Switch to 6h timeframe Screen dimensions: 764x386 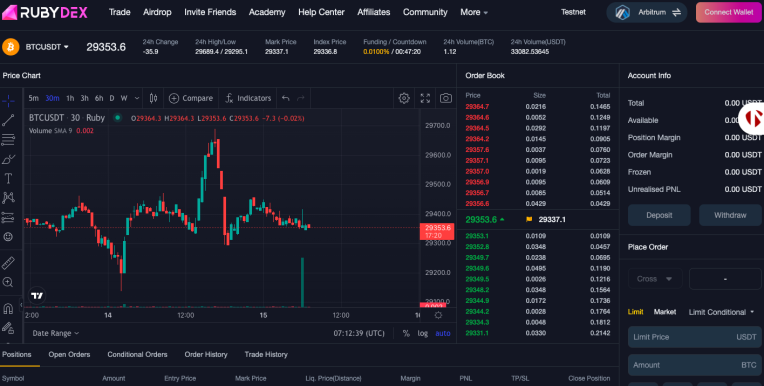(99, 98)
